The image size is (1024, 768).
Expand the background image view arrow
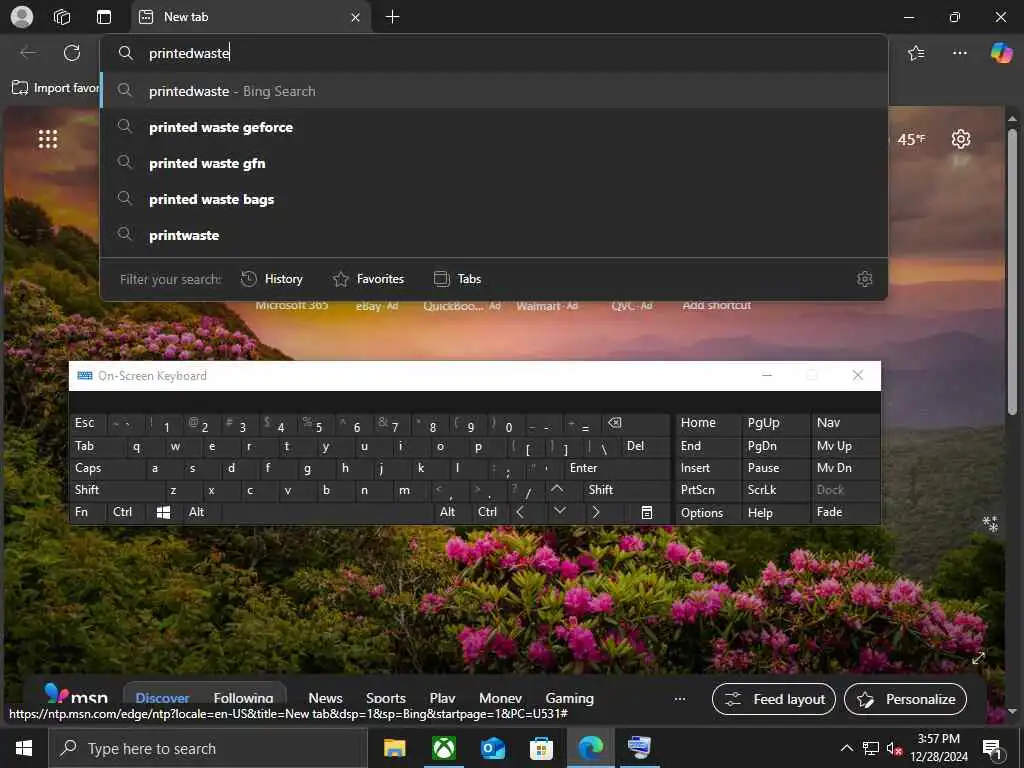(x=978, y=658)
